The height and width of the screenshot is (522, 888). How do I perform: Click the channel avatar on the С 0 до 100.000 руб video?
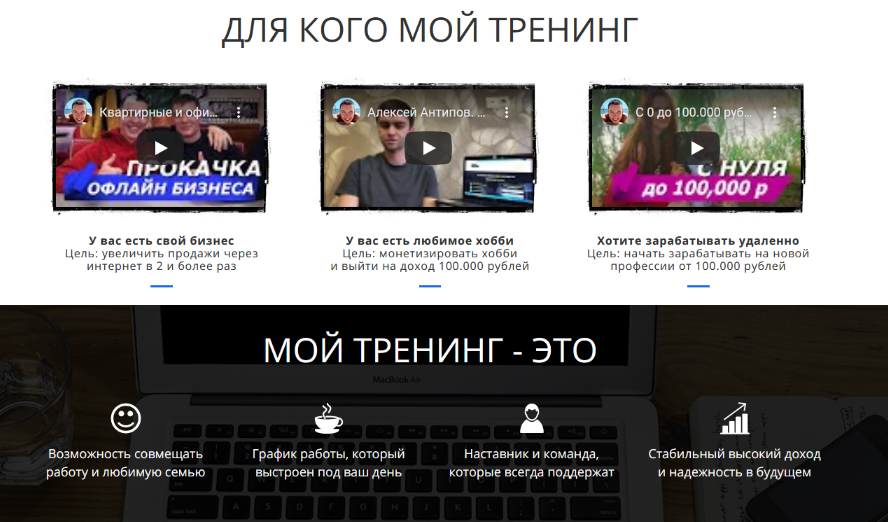[x=614, y=112]
